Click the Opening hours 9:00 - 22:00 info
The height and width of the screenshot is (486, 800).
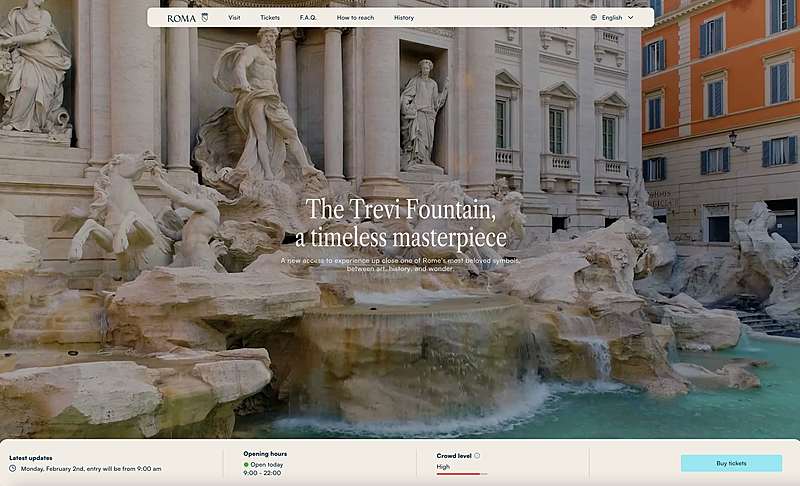pyautogui.click(x=264, y=474)
